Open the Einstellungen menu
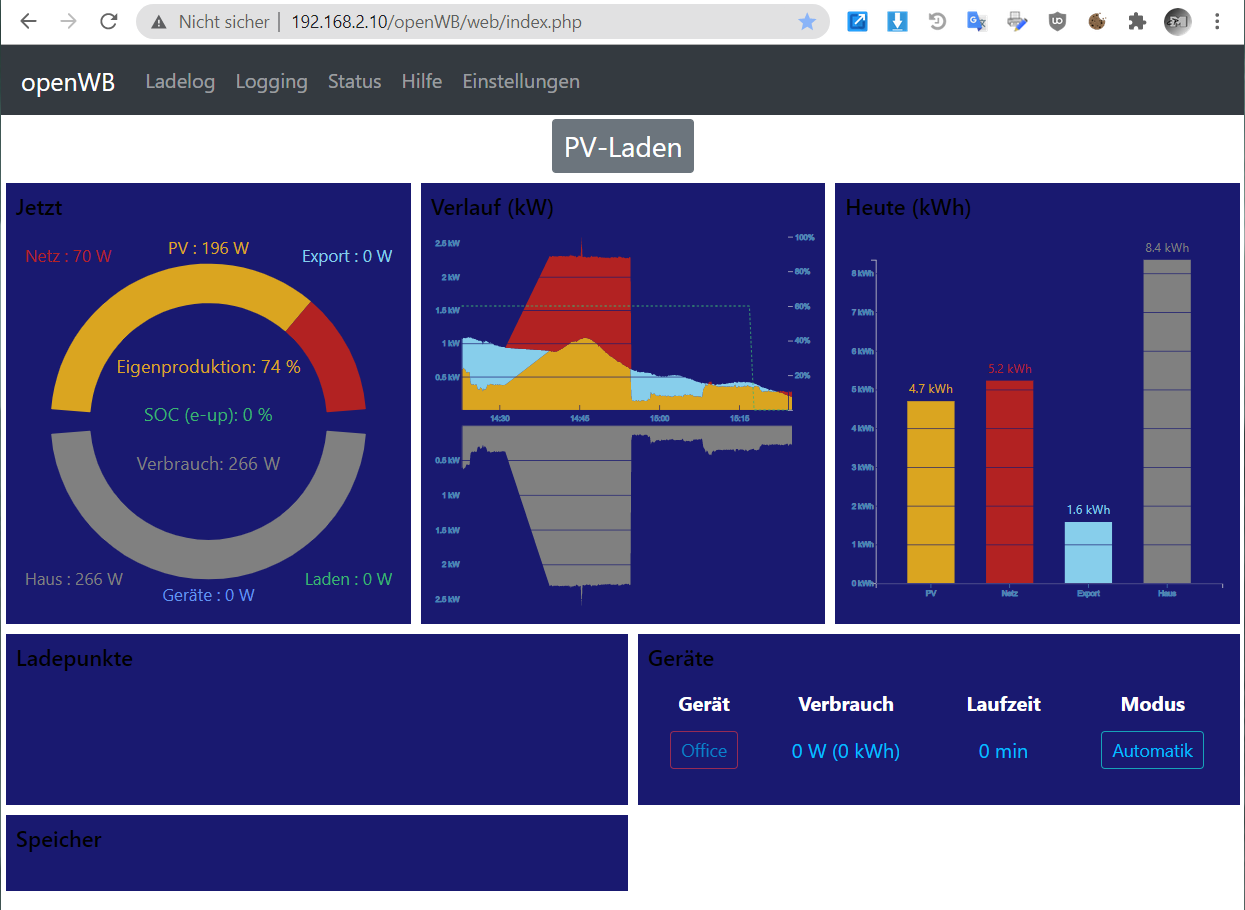 click(520, 82)
